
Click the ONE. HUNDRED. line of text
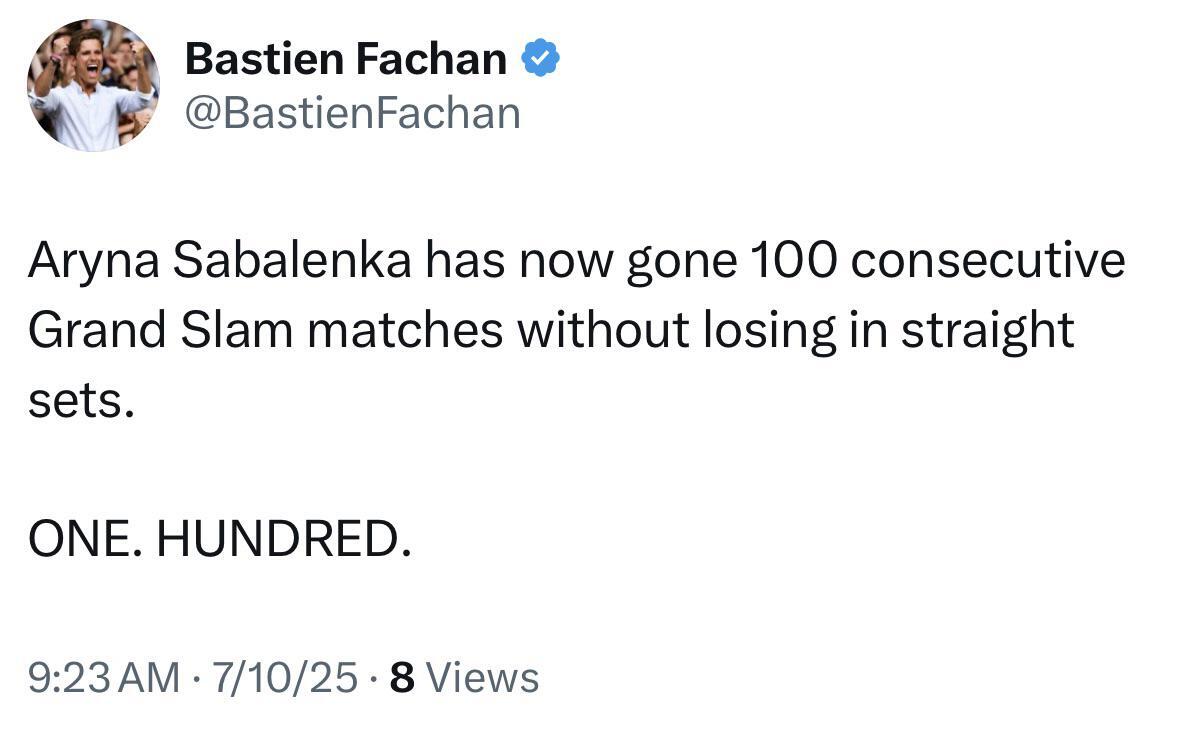[219, 541]
